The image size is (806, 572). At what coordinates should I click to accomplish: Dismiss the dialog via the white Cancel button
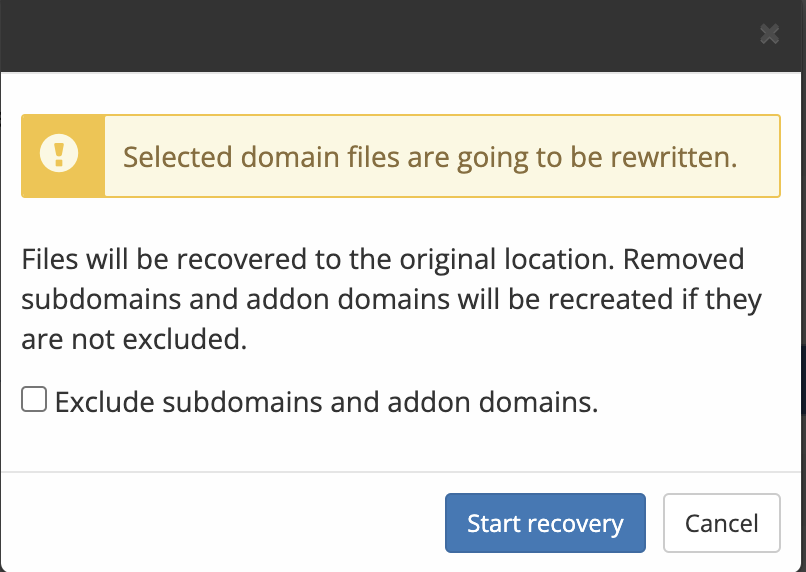coord(722,523)
